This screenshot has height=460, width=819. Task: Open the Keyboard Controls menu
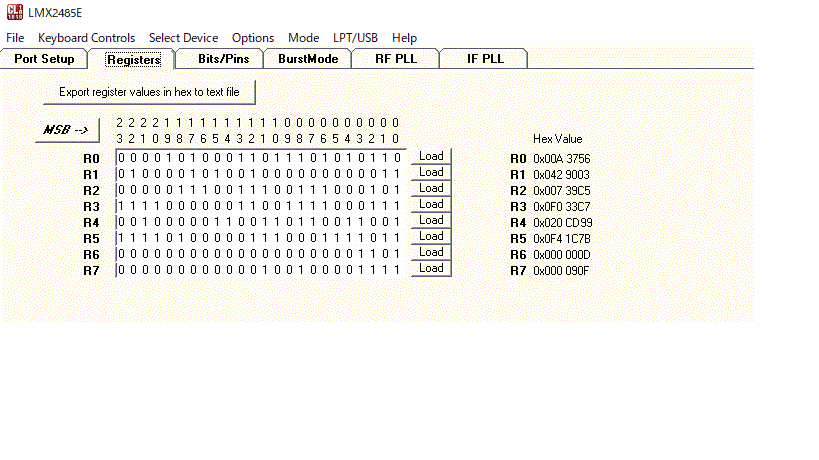click(86, 38)
